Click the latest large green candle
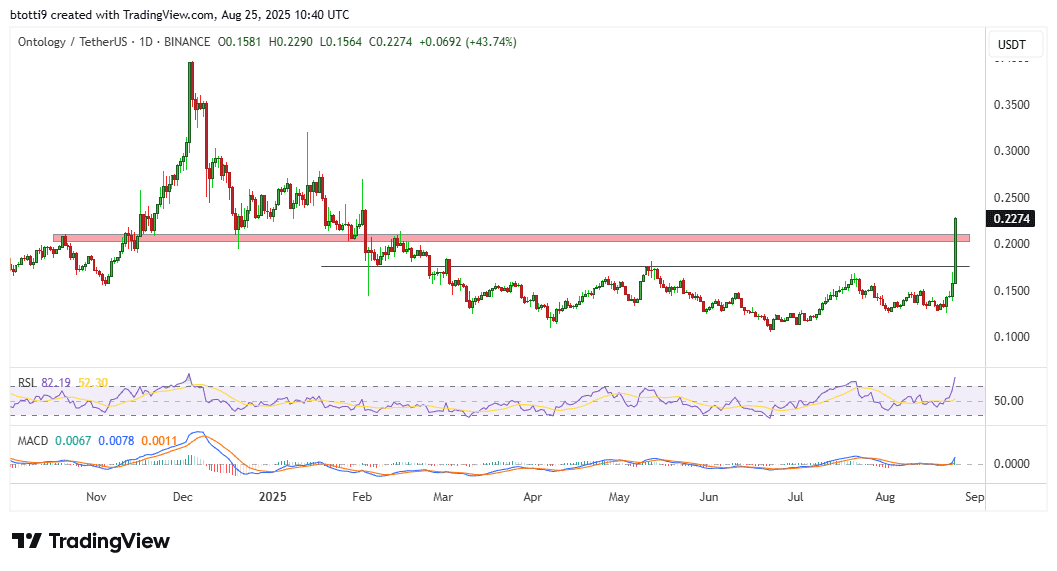Screen dimensions: 1057x571 (957, 245)
